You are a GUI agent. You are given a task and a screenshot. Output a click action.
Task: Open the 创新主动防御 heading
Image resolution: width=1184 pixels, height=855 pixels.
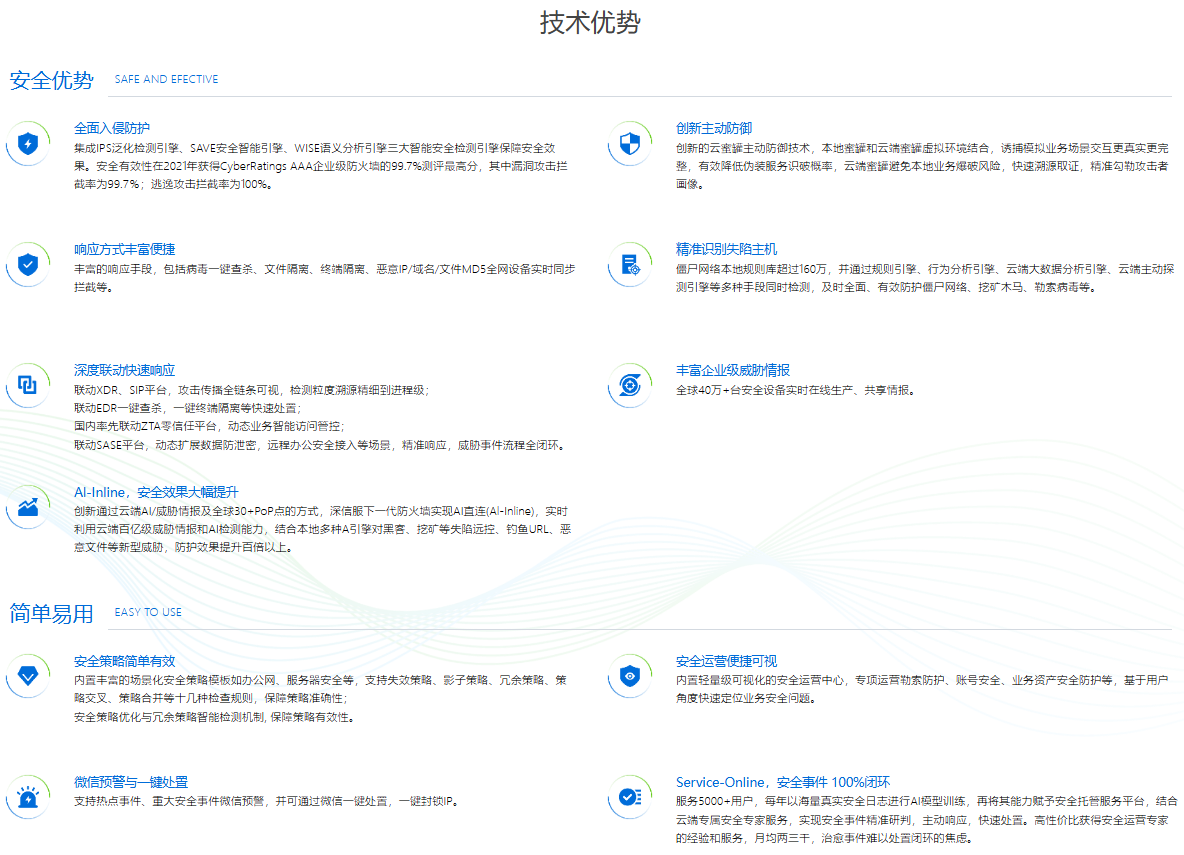714,128
